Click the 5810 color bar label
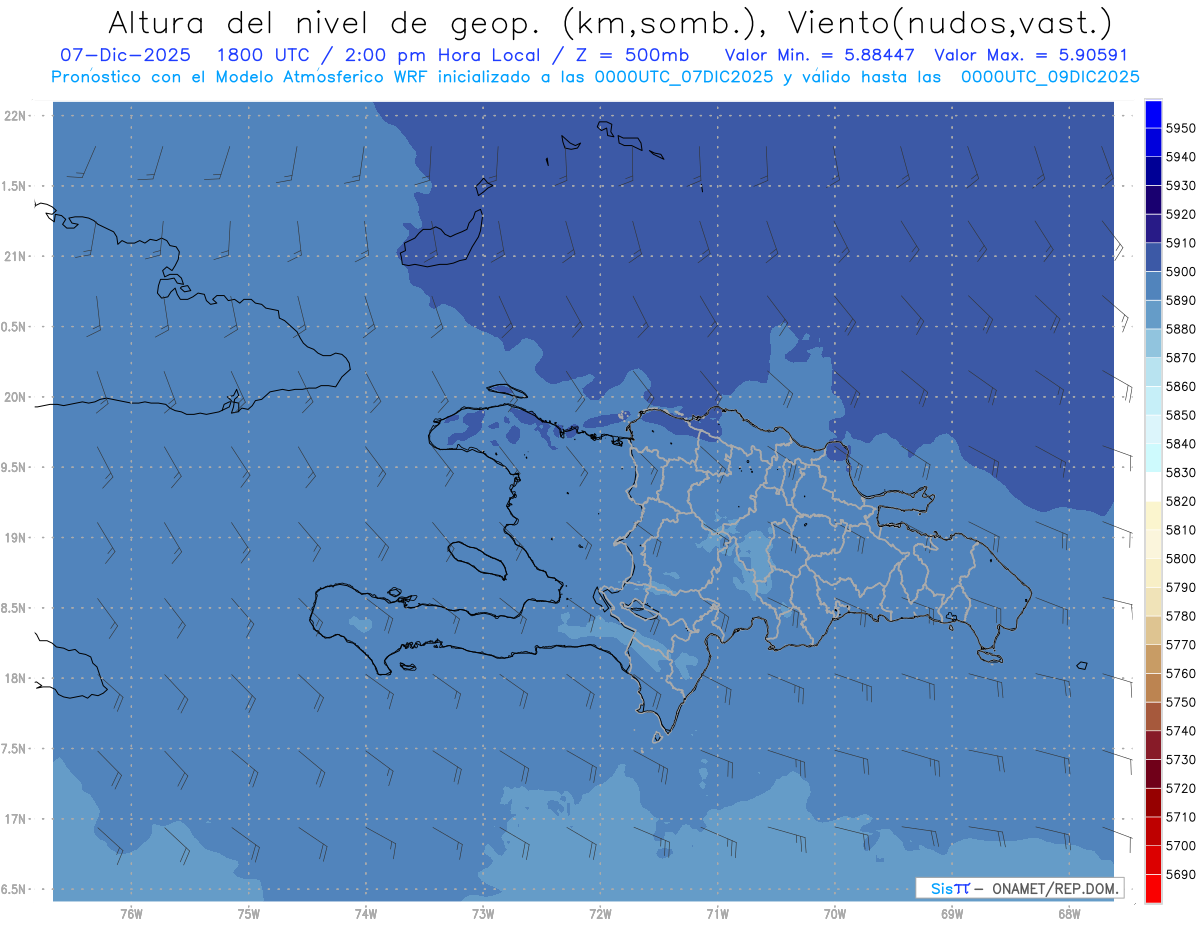The image size is (1200, 927). click(1180, 530)
